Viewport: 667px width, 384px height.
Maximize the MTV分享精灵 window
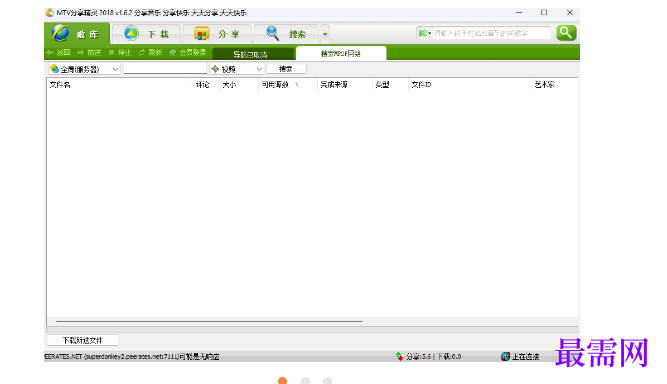tap(544, 13)
